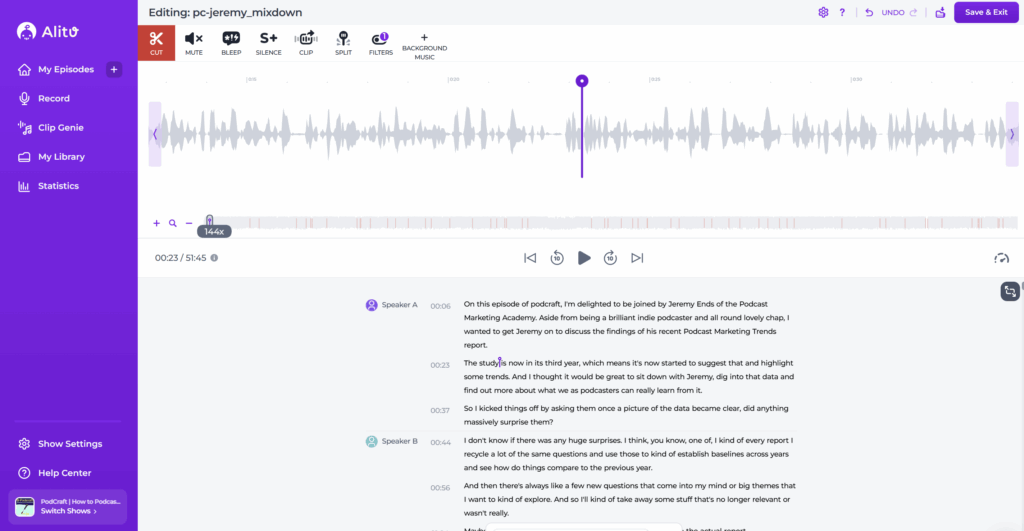Open Show Settings
The width and height of the screenshot is (1024, 531).
(x=60, y=443)
